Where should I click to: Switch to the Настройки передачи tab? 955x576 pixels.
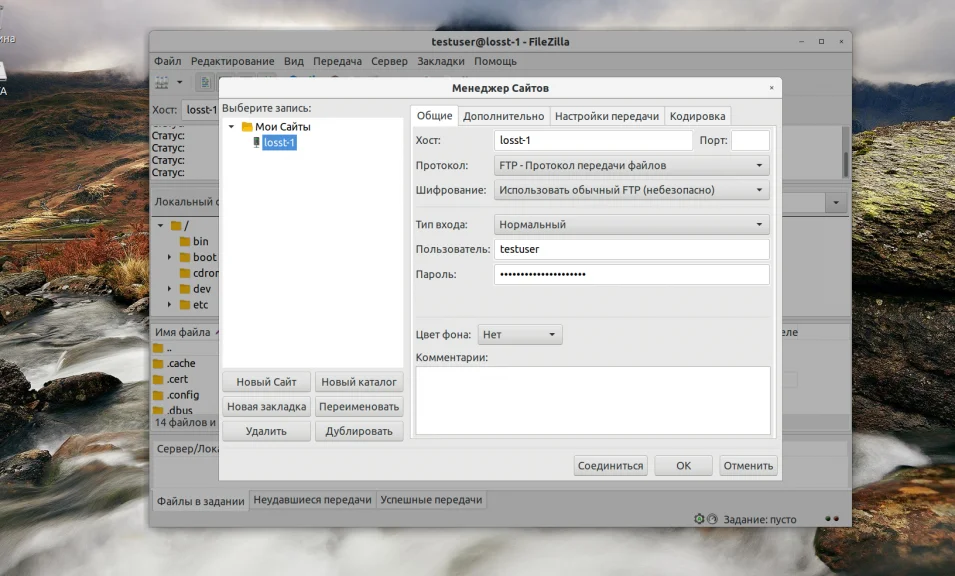coord(607,116)
